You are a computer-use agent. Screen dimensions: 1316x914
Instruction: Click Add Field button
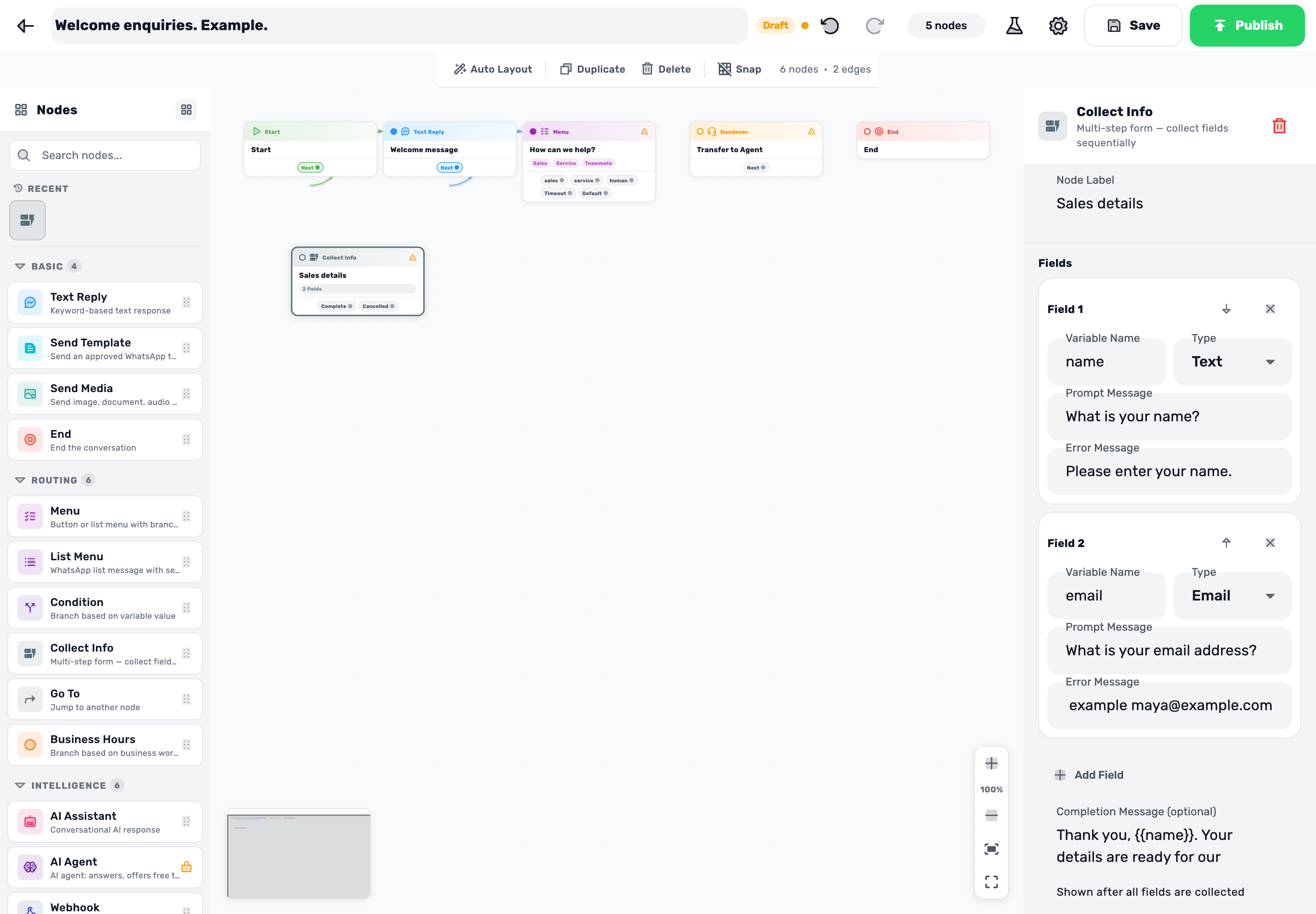coord(1088,775)
